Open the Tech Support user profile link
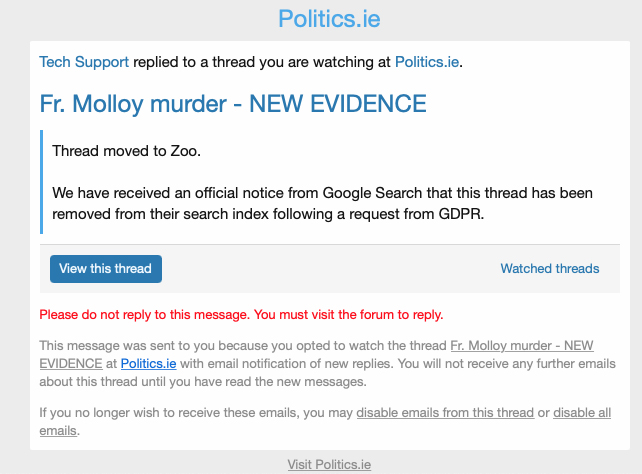This screenshot has width=642, height=474. tap(84, 62)
